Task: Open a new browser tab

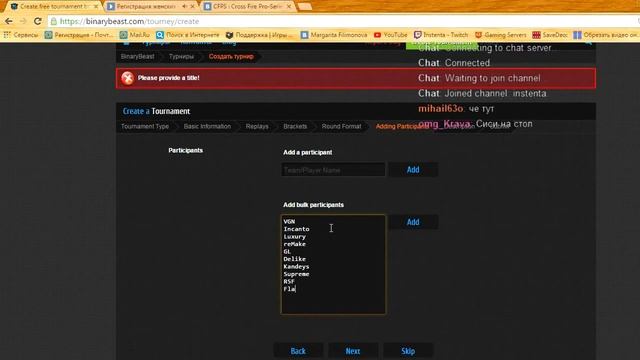Action: click(x=304, y=7)
